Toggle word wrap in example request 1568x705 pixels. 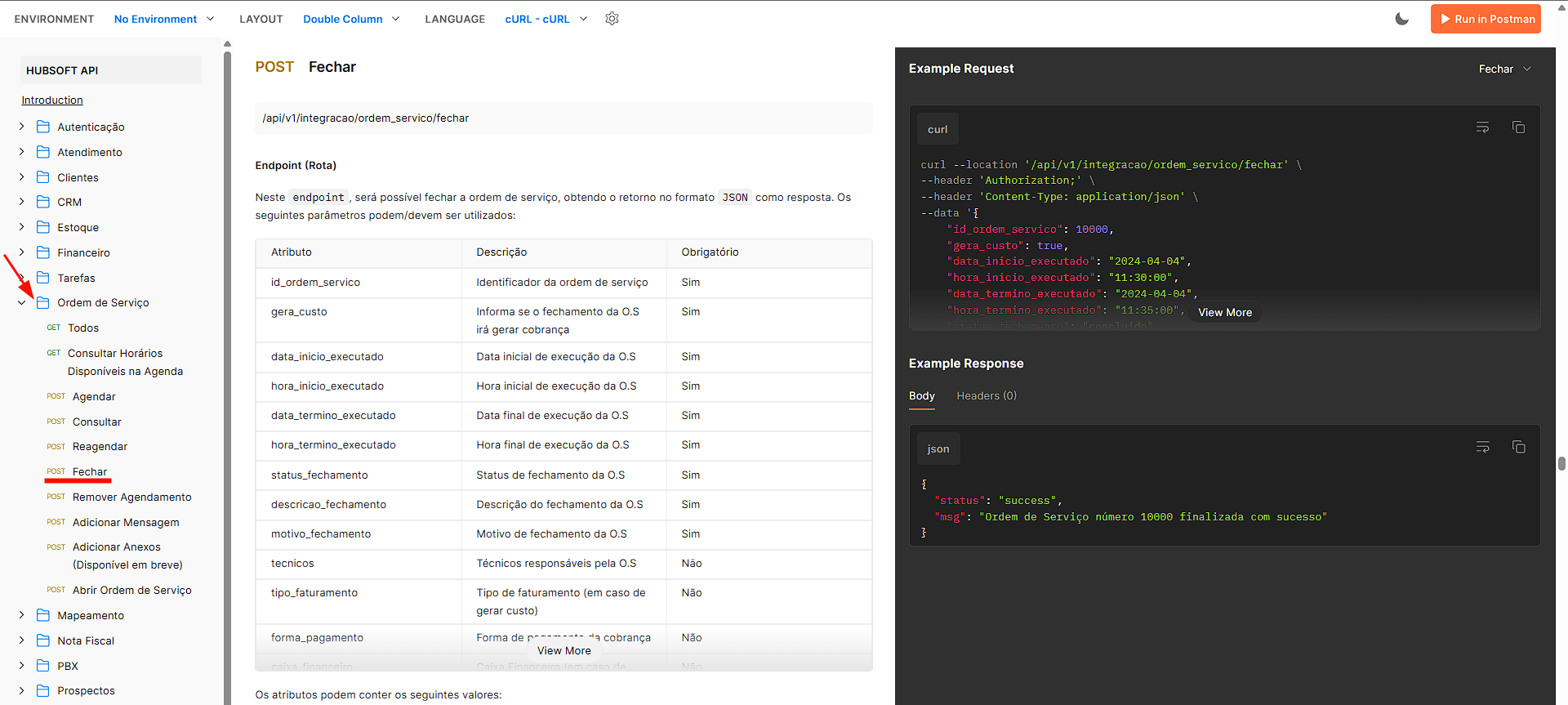point(1482,127)
